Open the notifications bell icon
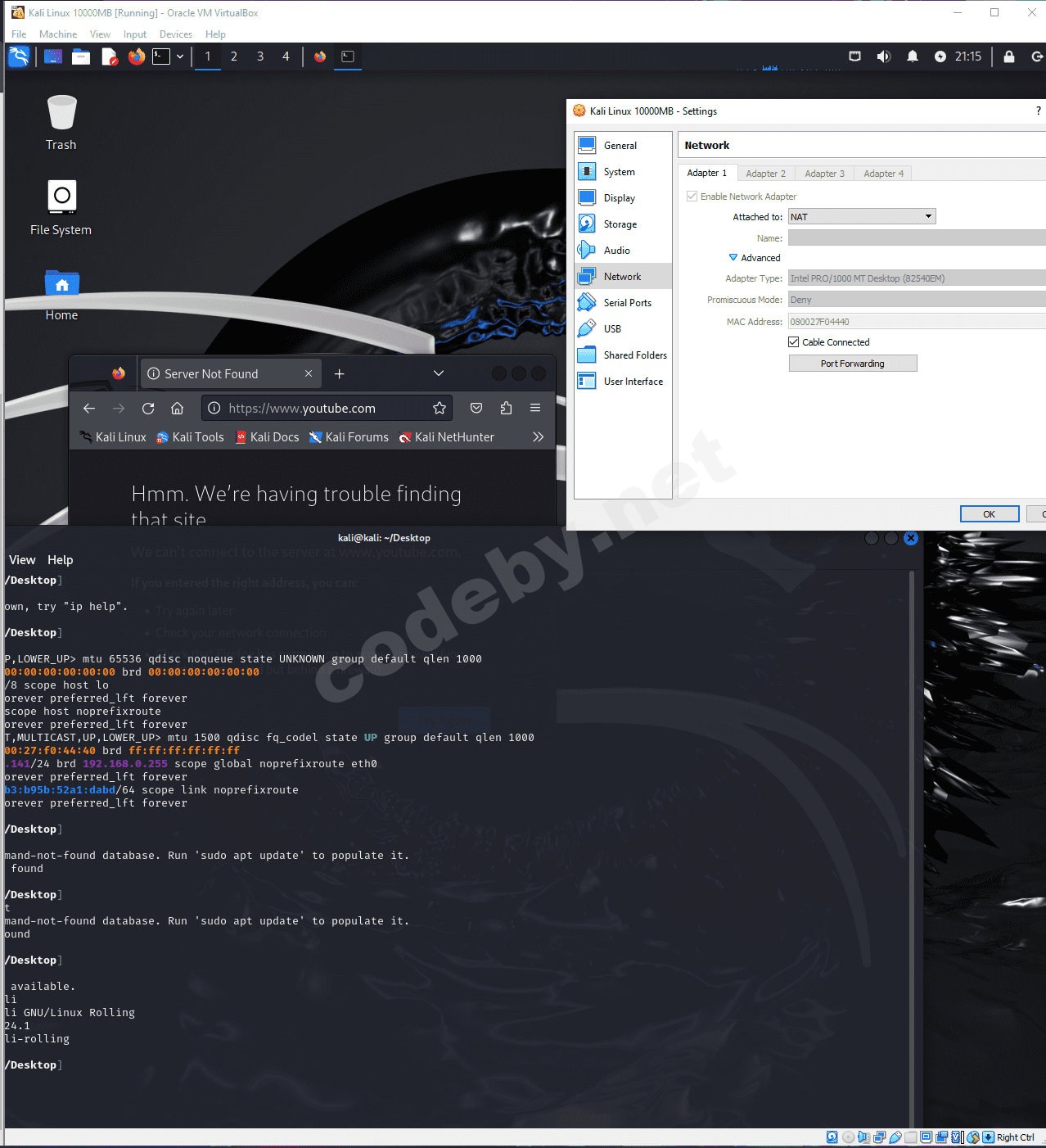 point(912,56)
